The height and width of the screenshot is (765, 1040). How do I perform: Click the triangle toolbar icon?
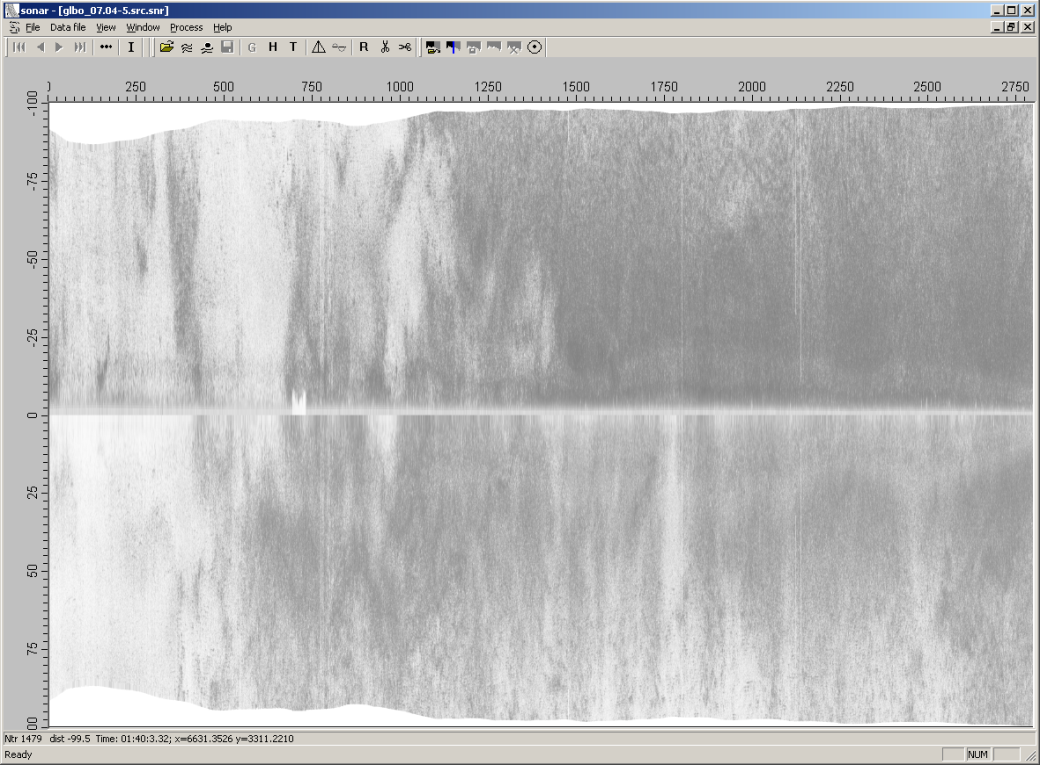coord(318,47)
